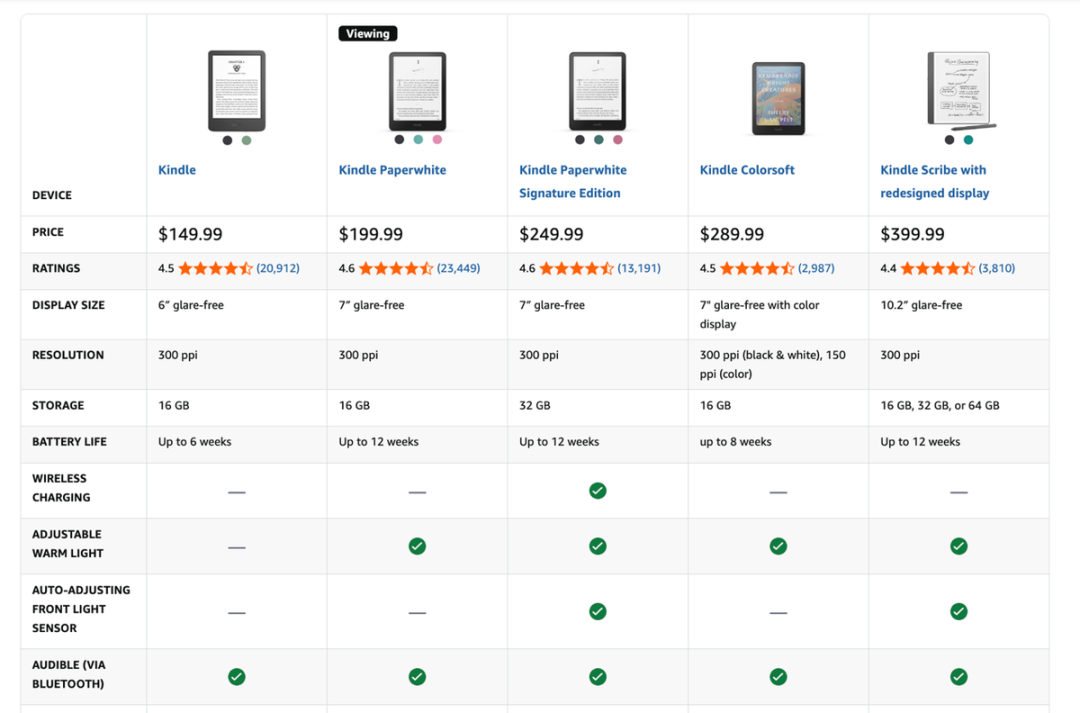This screenshot has width=1080, height=713.
Task: Click the basic Kindle device image
Action: coord(237,91)
